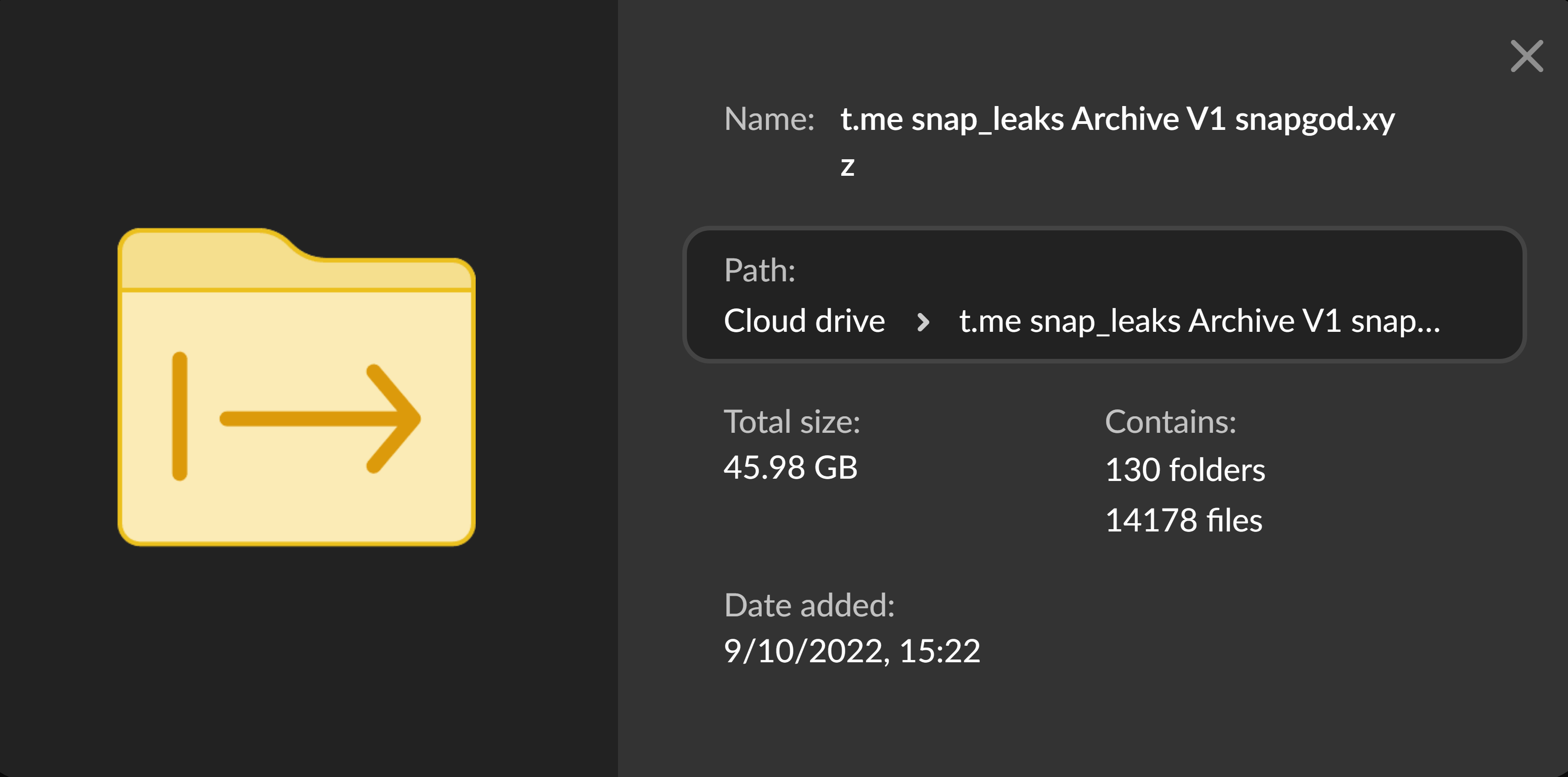Viewport: 1568px width, 777px height.
Task: Close the folder info dialog
Action: (x=1526, y=56)
